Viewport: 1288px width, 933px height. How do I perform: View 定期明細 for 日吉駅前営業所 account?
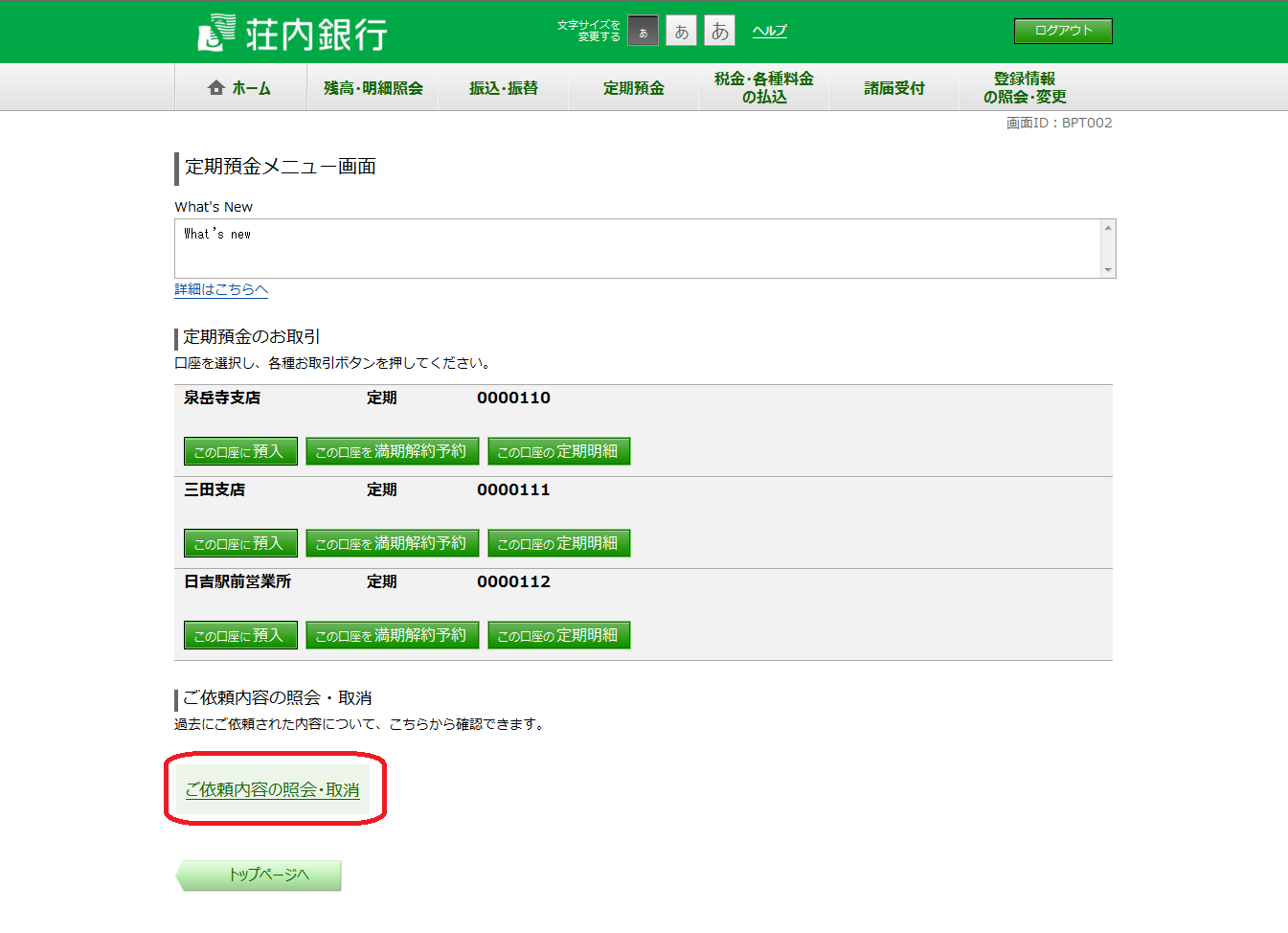[x=558, y=635]
